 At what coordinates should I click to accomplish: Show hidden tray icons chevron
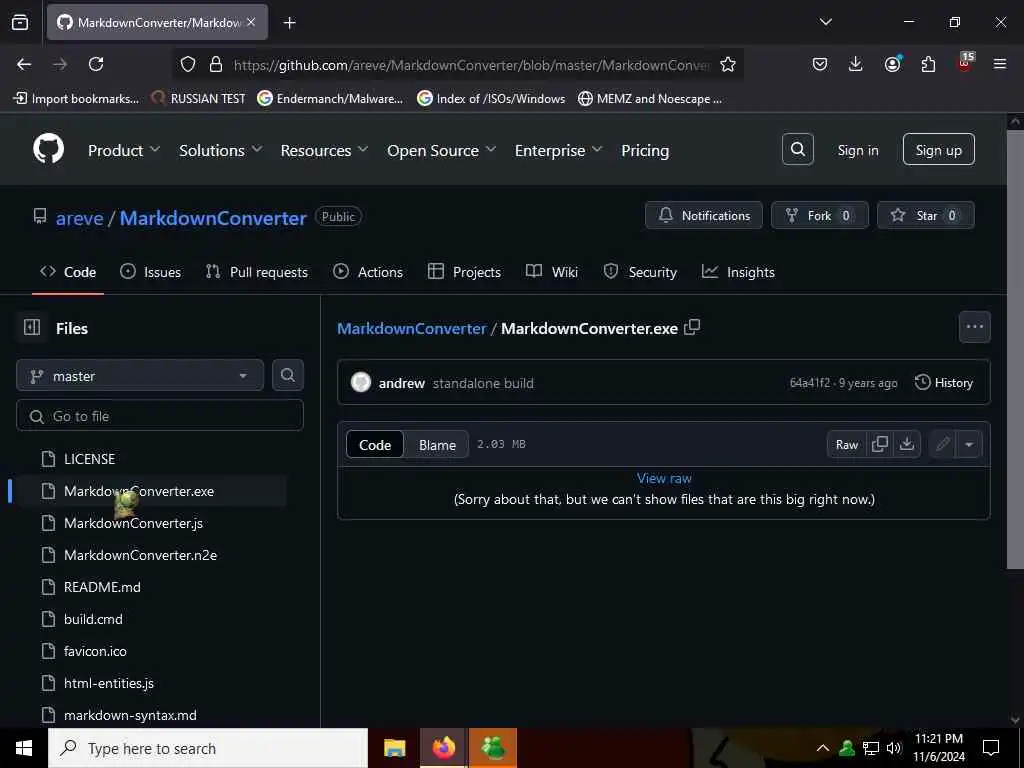(823, 748)
